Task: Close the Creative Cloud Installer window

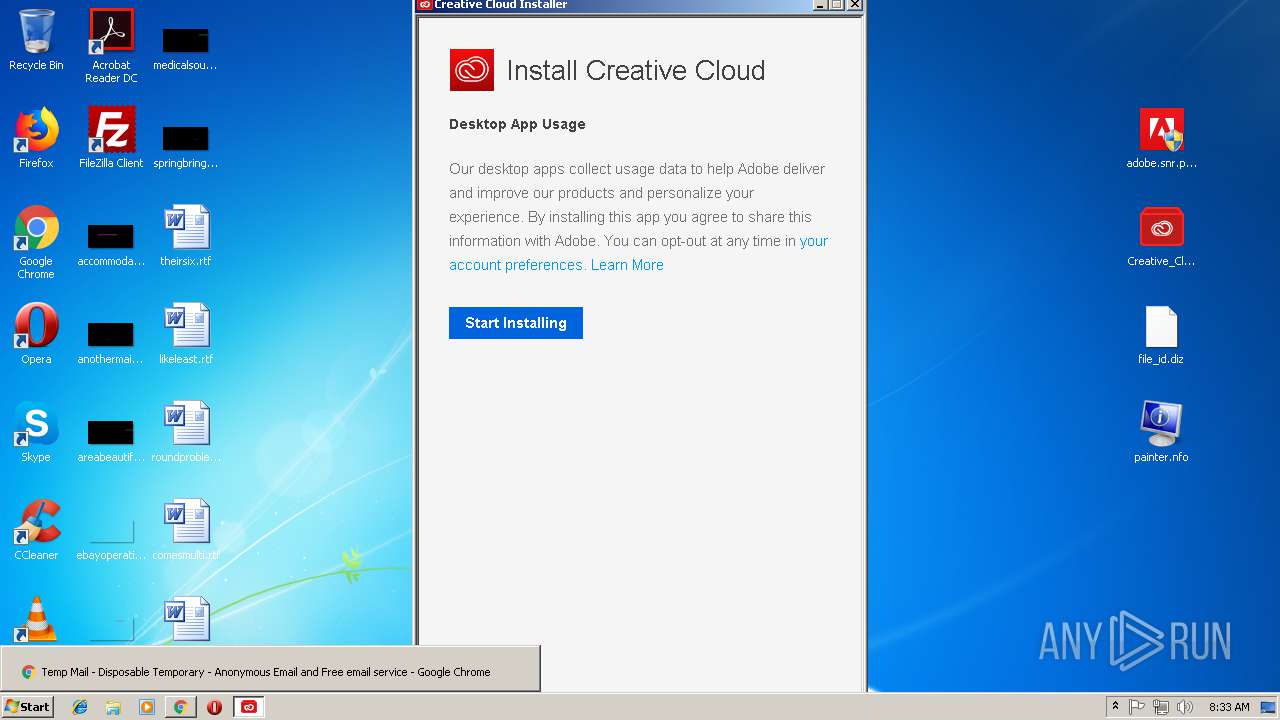Action: click(x=855, y=5)
